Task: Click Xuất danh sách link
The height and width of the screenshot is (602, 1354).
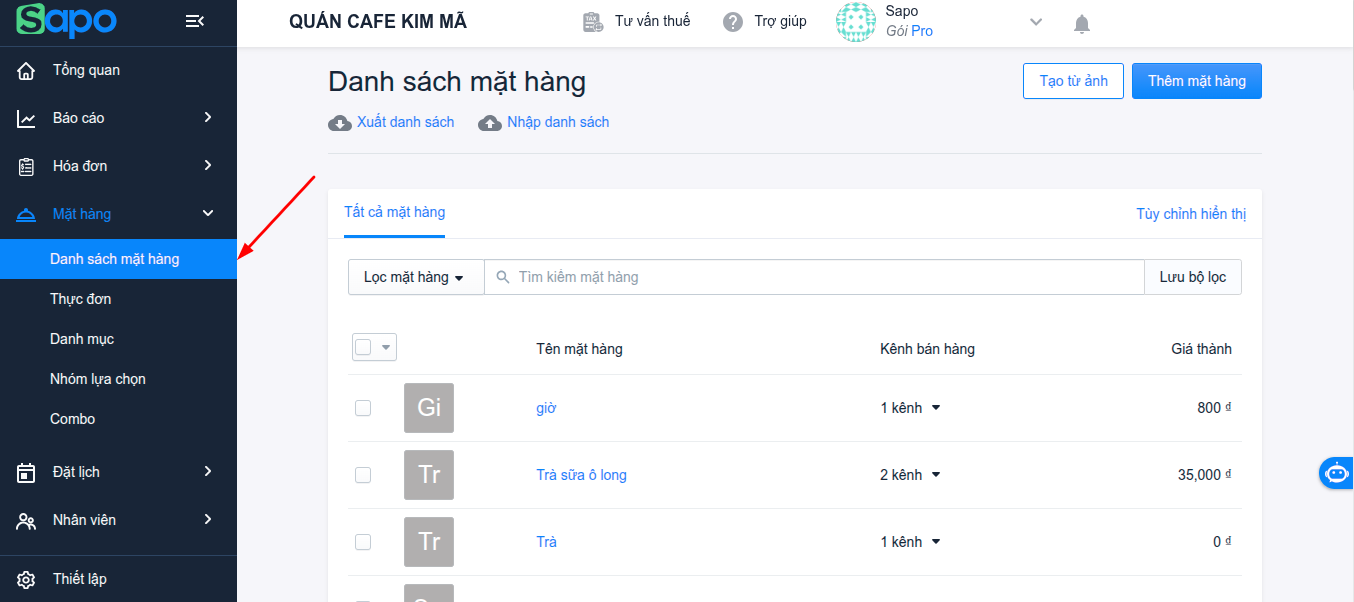Action: coord(405,122)
